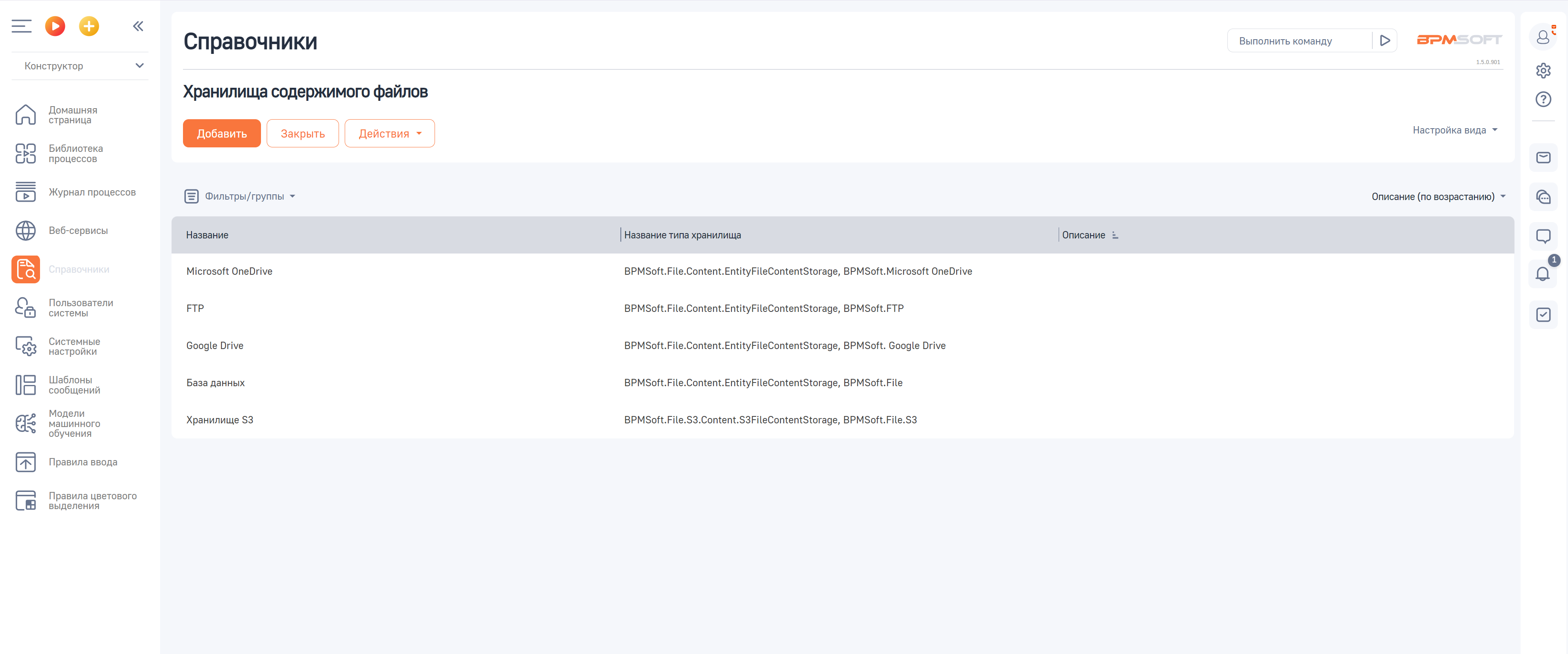Click the Закрыть button
The image size is (1568, 654).
303,134
